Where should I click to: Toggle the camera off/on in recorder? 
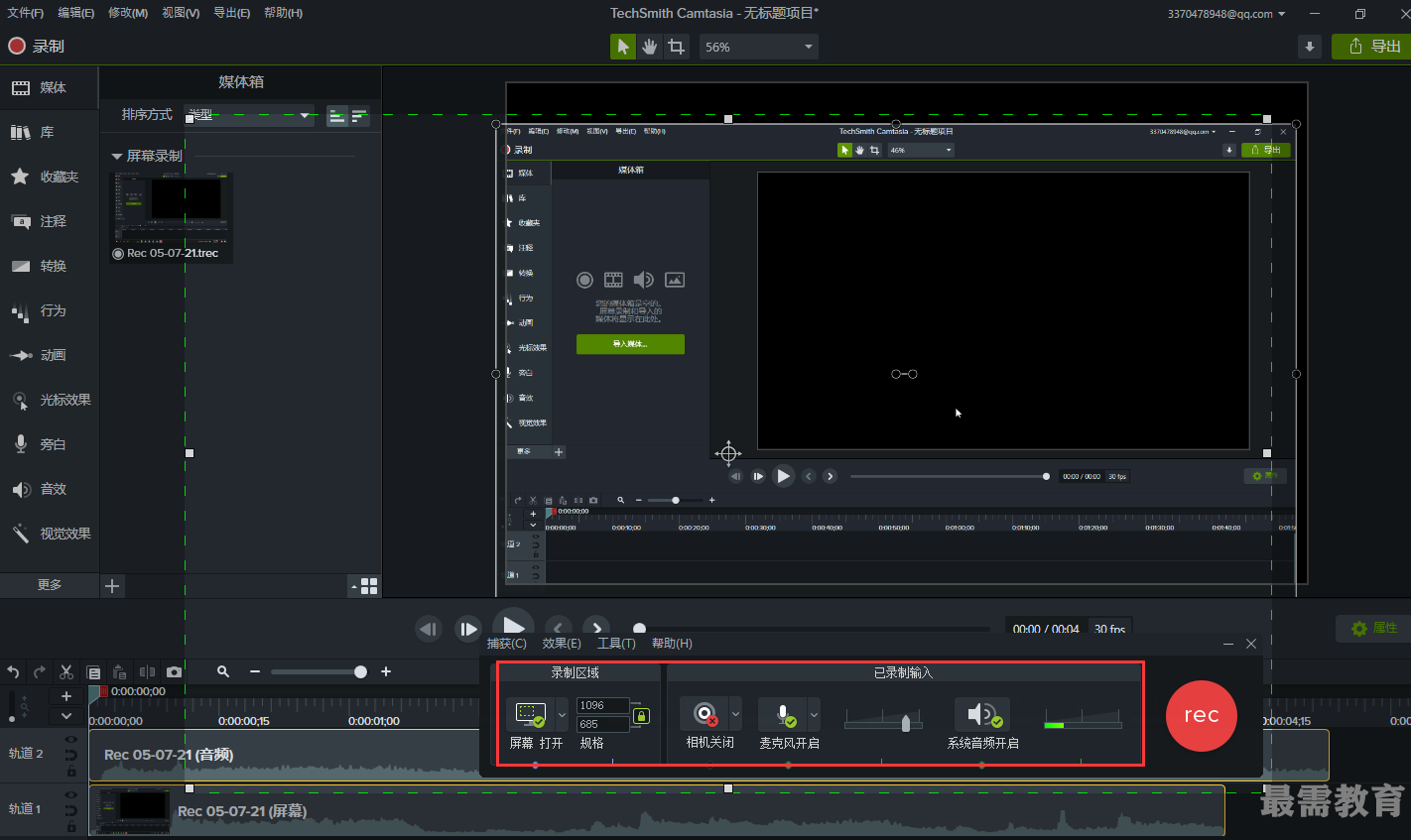pos(705,714)
